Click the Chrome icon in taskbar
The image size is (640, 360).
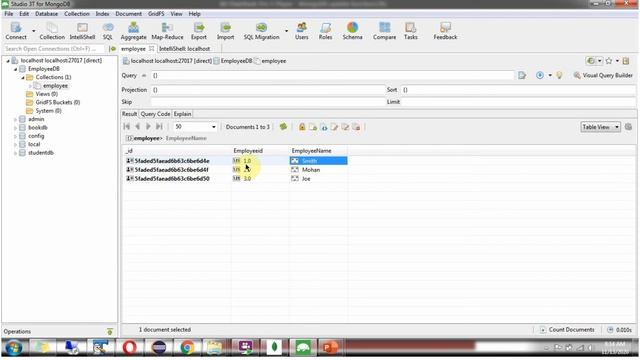click(x=187, y=348)
